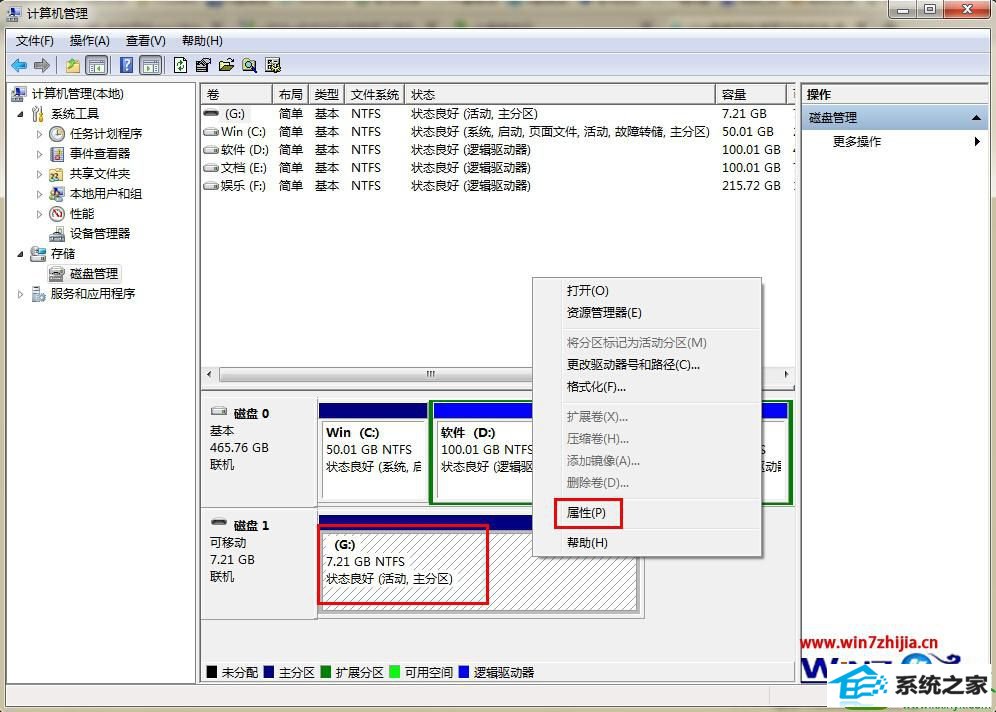This screenshot has height=712, width=996.
Task: Open 设备管理器 tree item
Action: [100, 234]
